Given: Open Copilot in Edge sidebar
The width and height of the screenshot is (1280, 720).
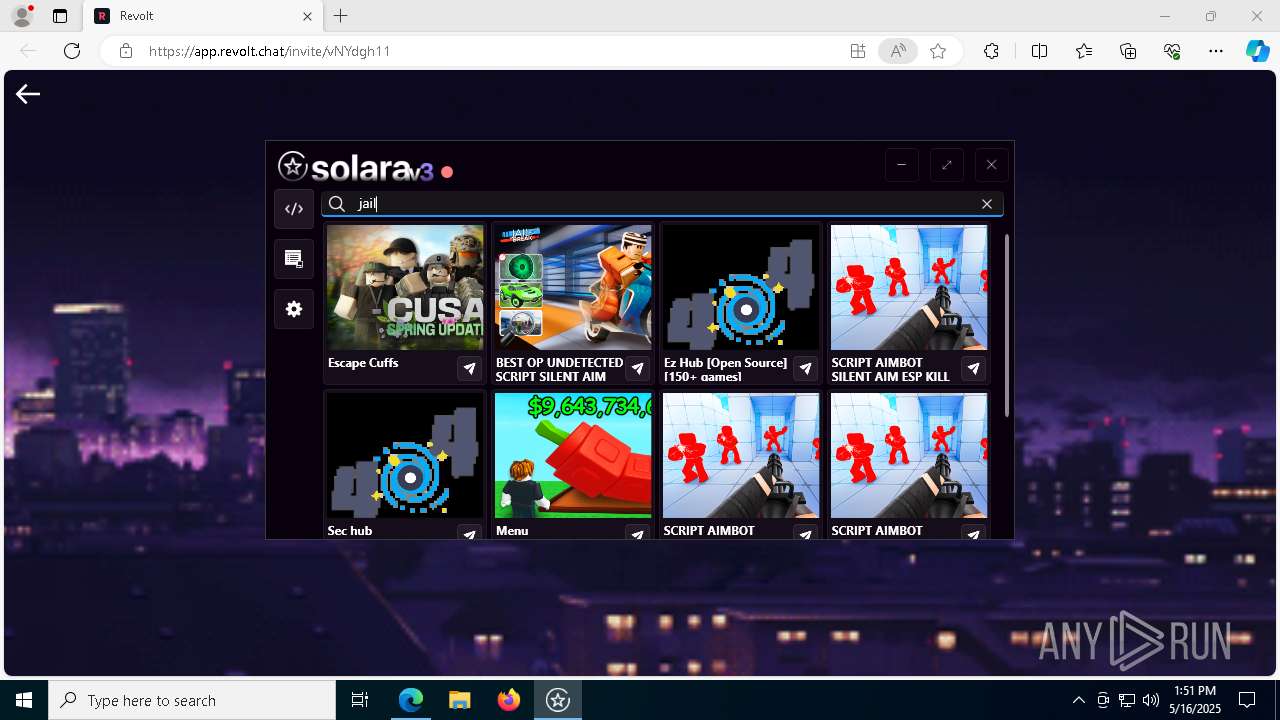Looking at the screenshot, I should (1257, 51).
